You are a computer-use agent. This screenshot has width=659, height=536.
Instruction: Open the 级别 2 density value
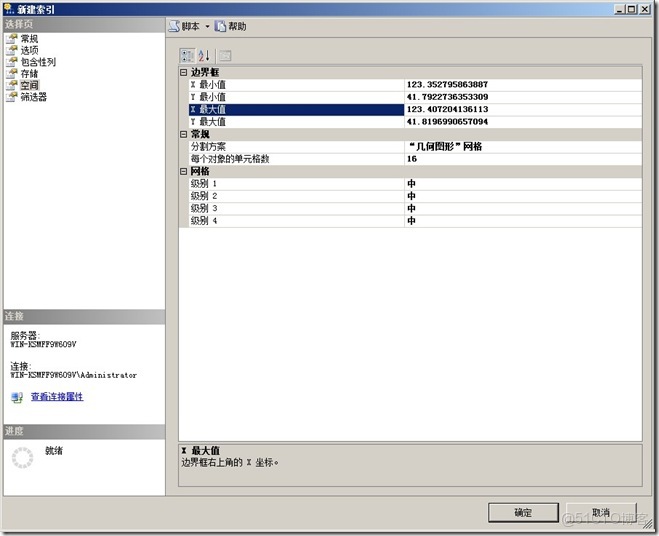(x=523, y=196)
